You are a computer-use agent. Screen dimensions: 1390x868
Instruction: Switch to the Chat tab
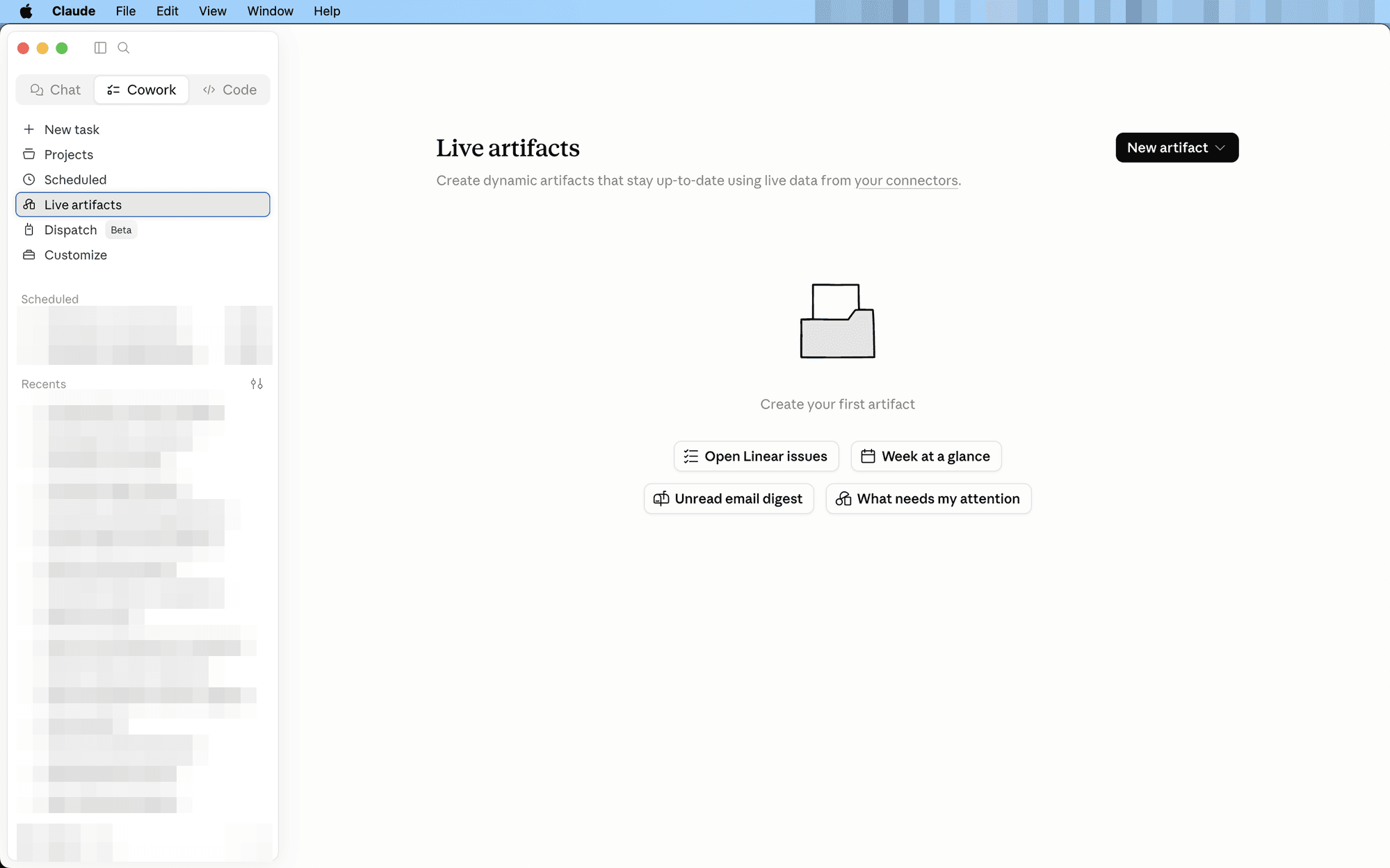pyautogui.click(x=56, y=90)
